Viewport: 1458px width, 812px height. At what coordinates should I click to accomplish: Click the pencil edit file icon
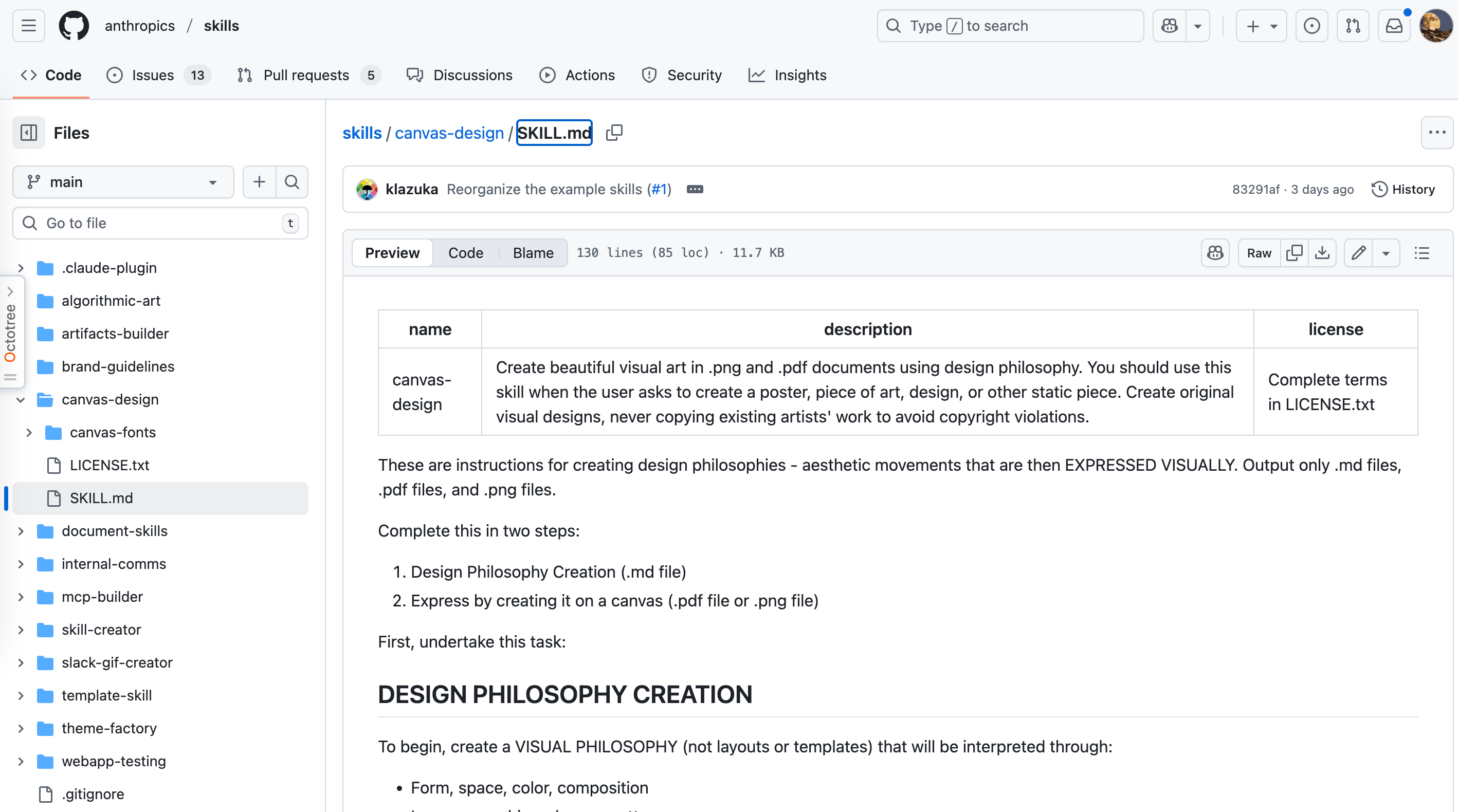coord(1358,253)
